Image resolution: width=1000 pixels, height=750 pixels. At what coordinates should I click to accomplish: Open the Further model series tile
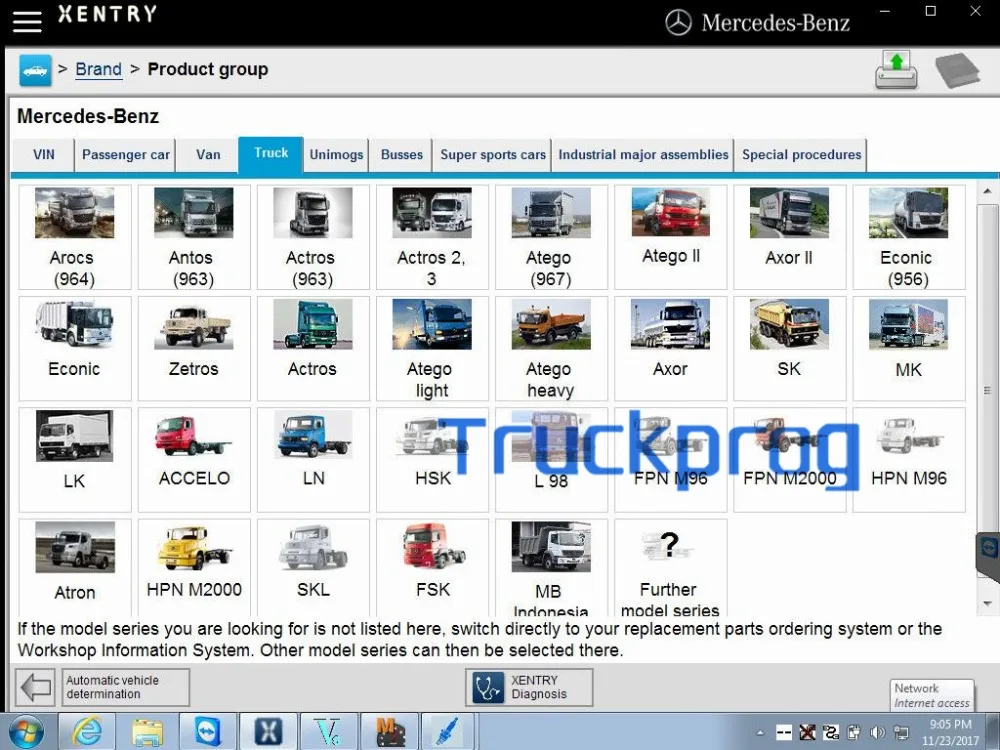point(671,567)
